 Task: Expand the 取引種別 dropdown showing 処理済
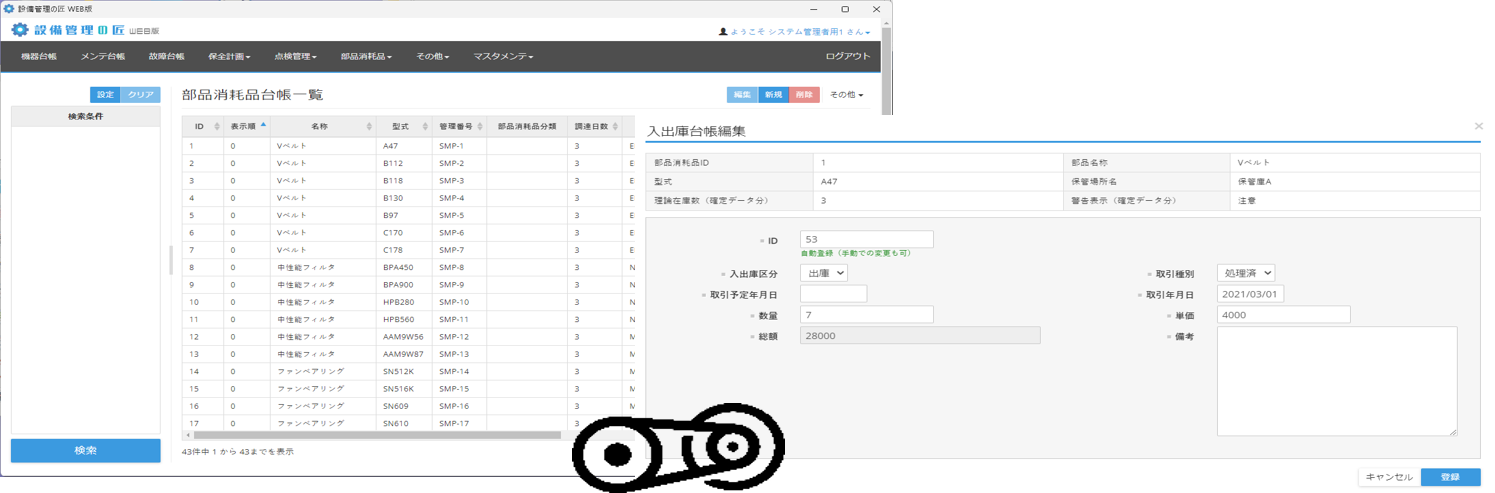1245,273
